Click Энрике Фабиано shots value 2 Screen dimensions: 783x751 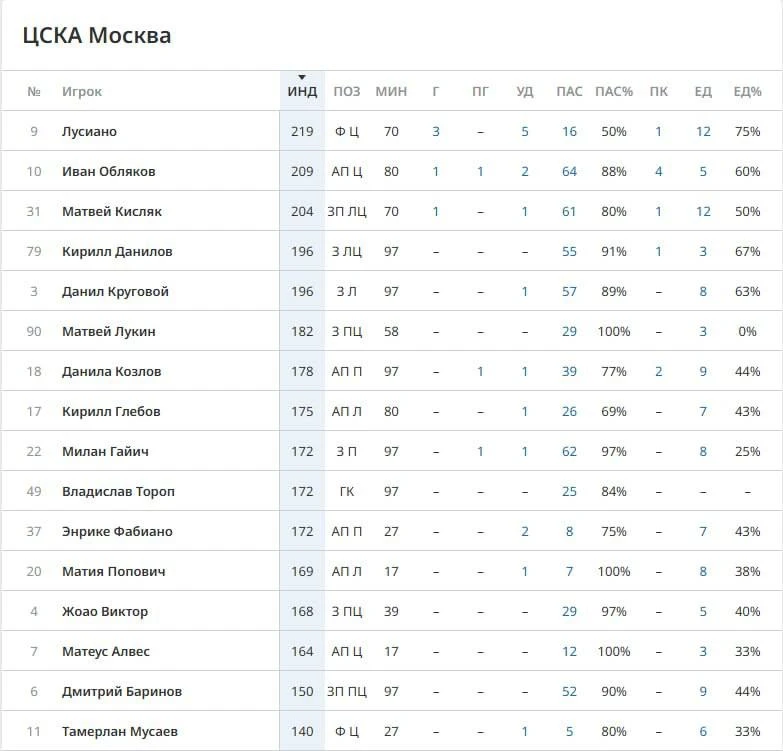click(x=524, y=531)
